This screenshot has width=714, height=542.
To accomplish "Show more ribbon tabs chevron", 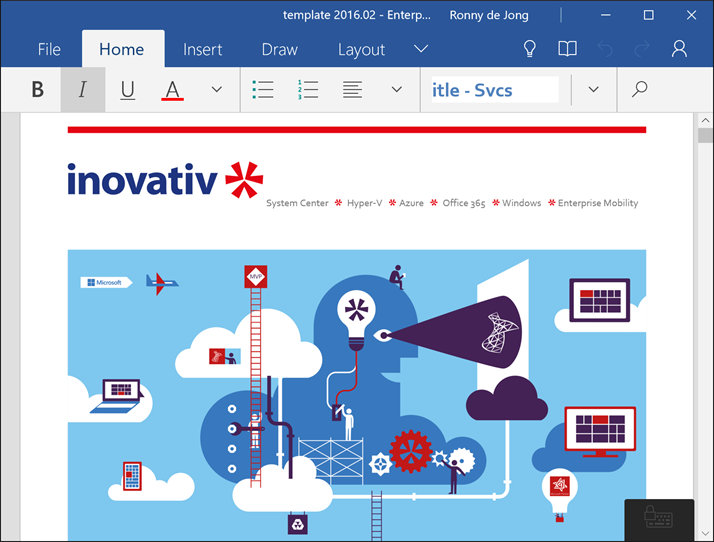I will tap(421, 49).
